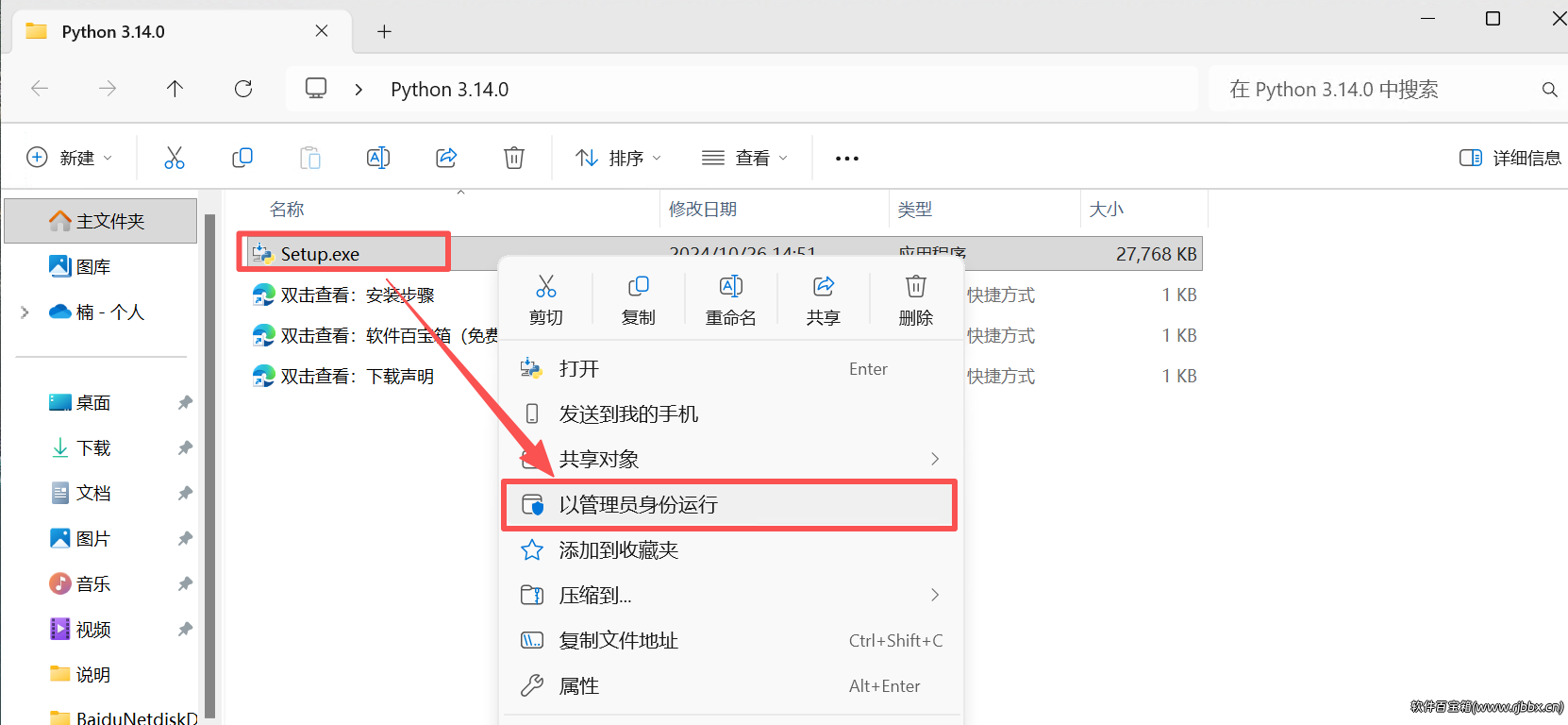Select 主文件夹 in navigation pane

(101, 221)
